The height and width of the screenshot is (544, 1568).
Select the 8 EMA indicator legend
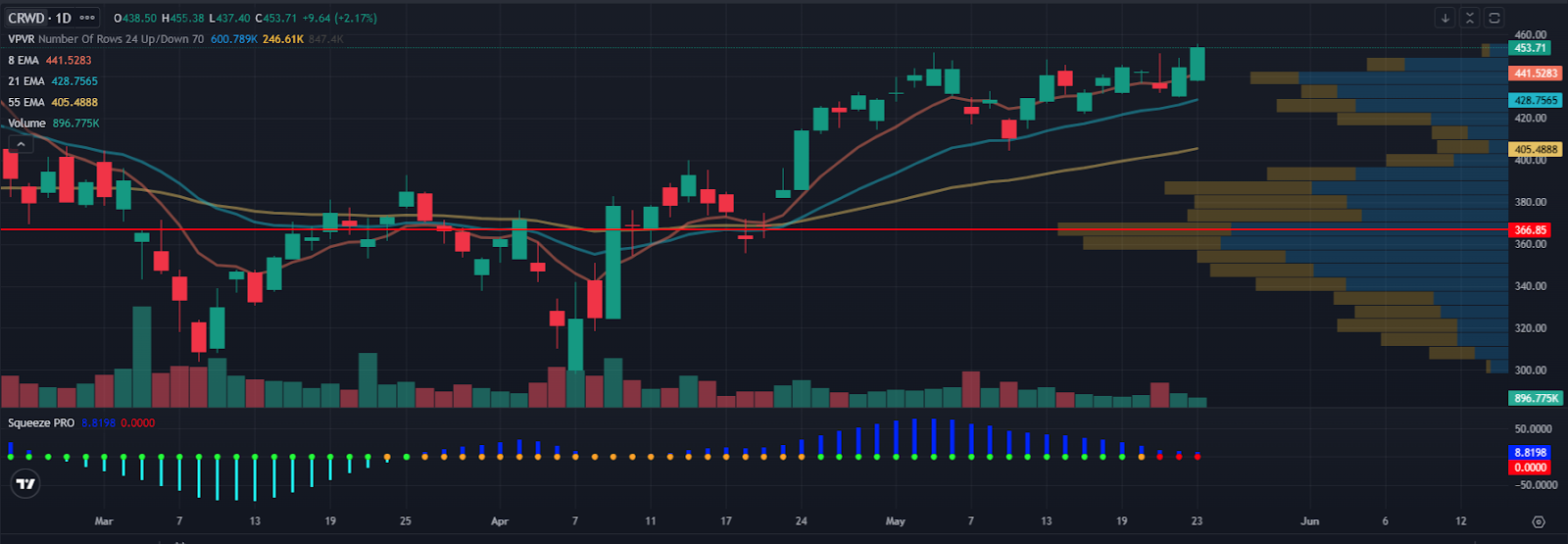pyautogui.click(x=24, y=60)
